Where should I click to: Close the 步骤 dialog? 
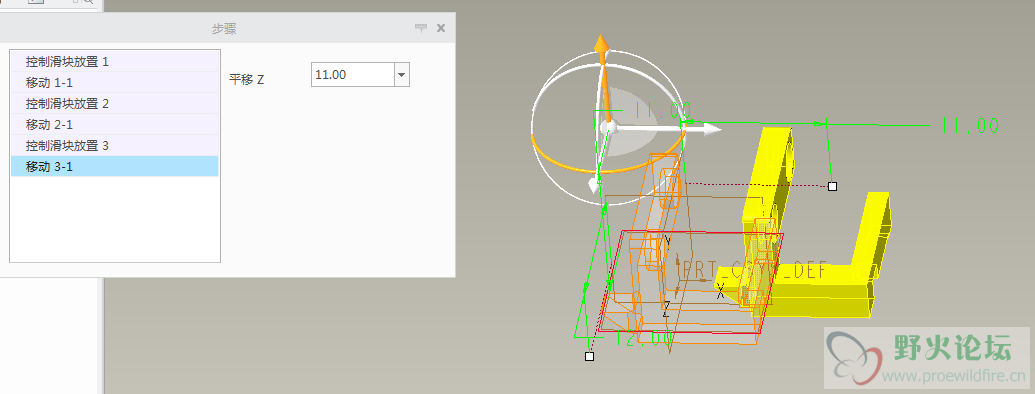[441, 28]
